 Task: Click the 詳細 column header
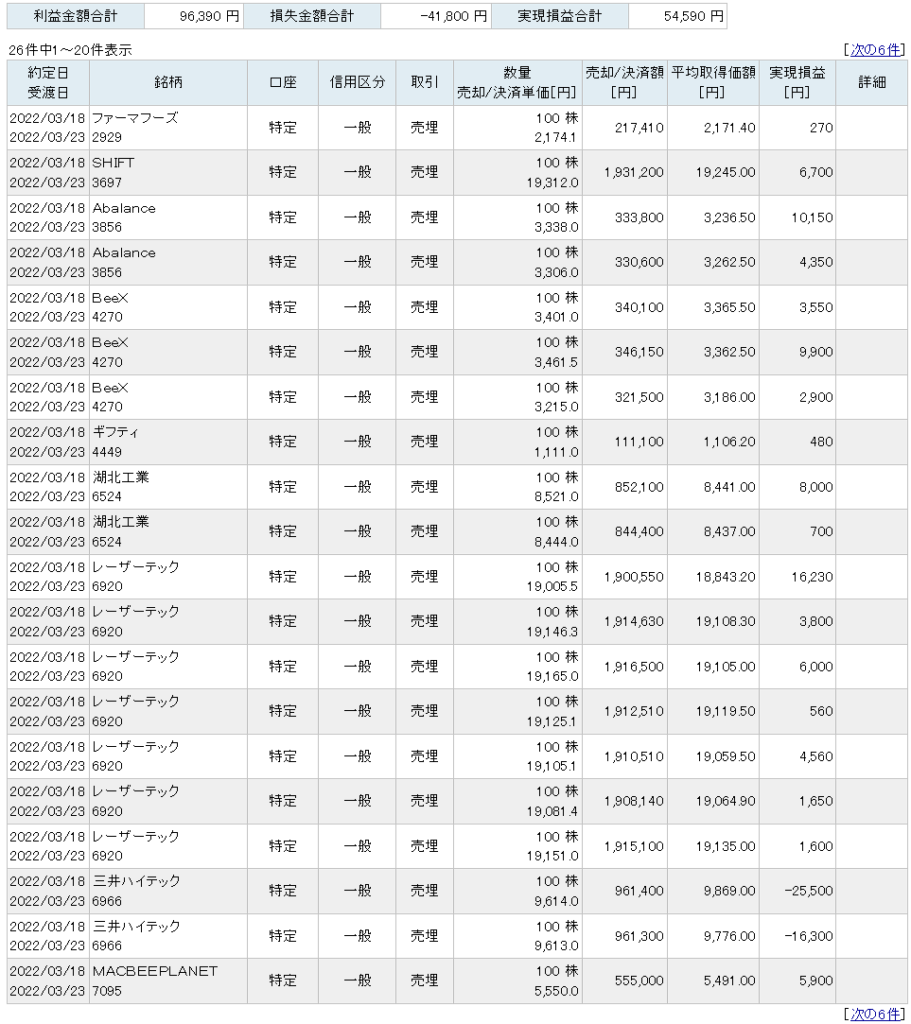[x=872, y=82]
